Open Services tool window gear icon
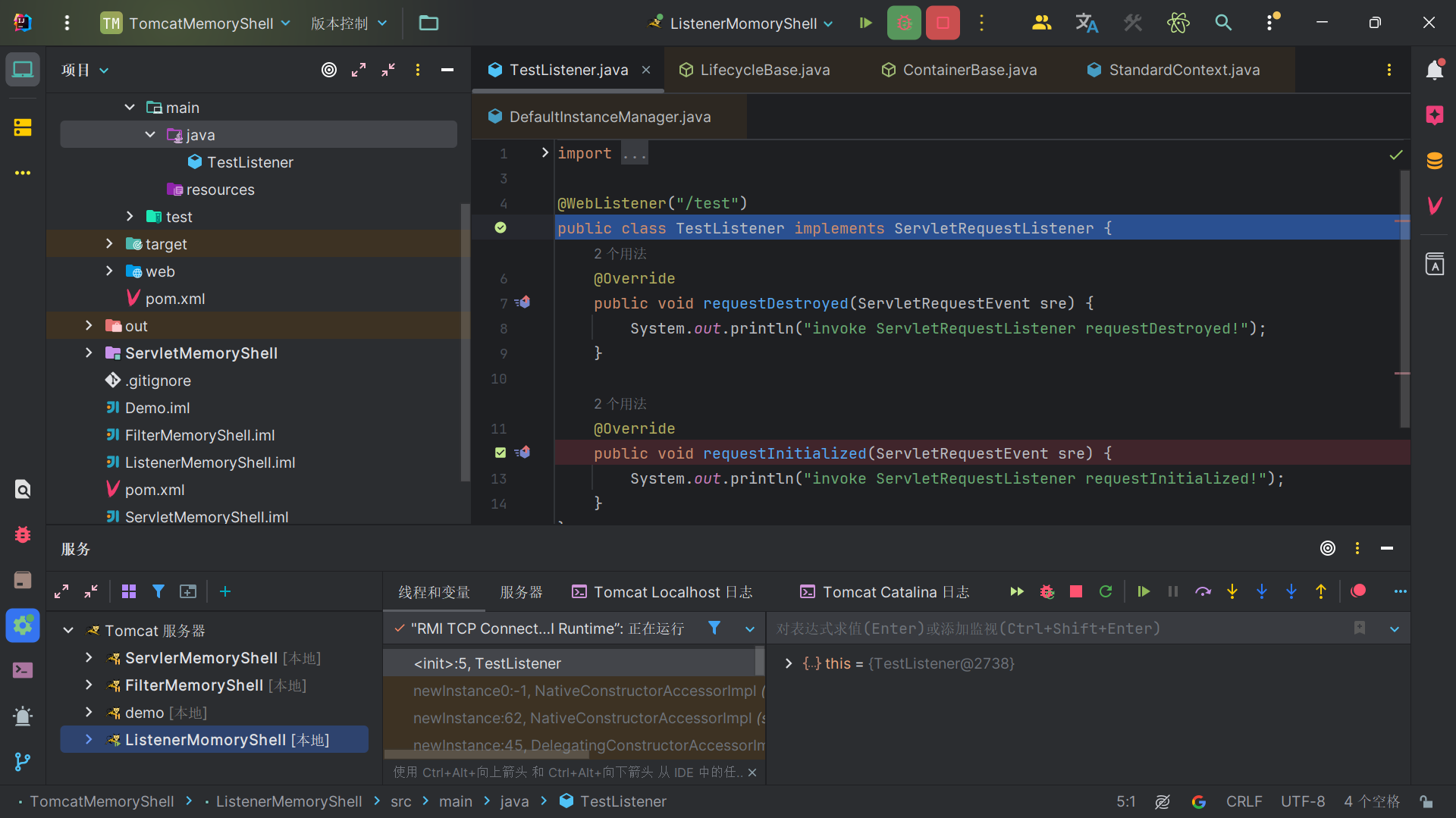The image size is (1456, 818). pos(23,625)
